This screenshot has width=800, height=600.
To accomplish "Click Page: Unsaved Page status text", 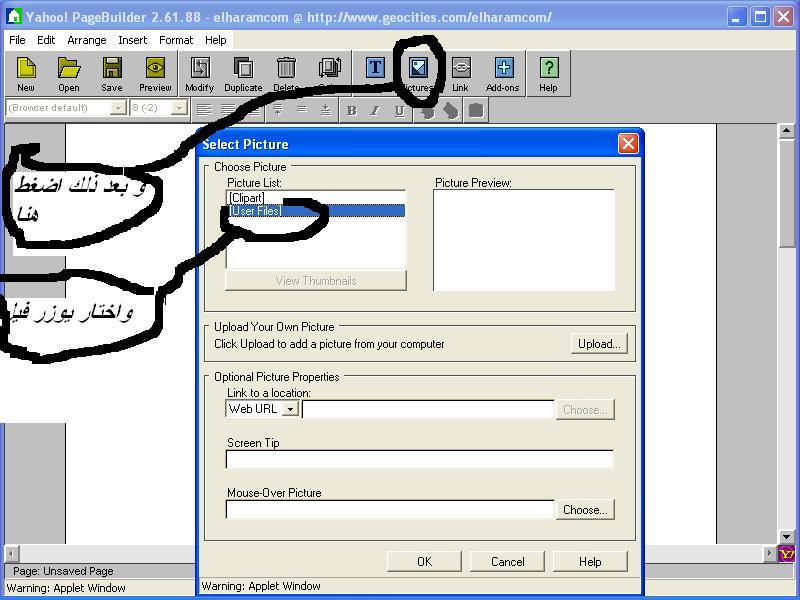I will coord(63,571).
